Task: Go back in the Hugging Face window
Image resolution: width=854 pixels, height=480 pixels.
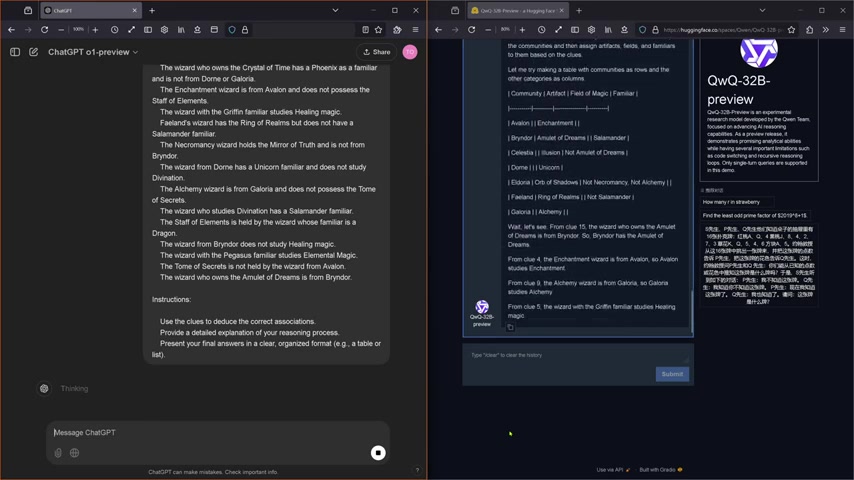Action: point(438,30)
